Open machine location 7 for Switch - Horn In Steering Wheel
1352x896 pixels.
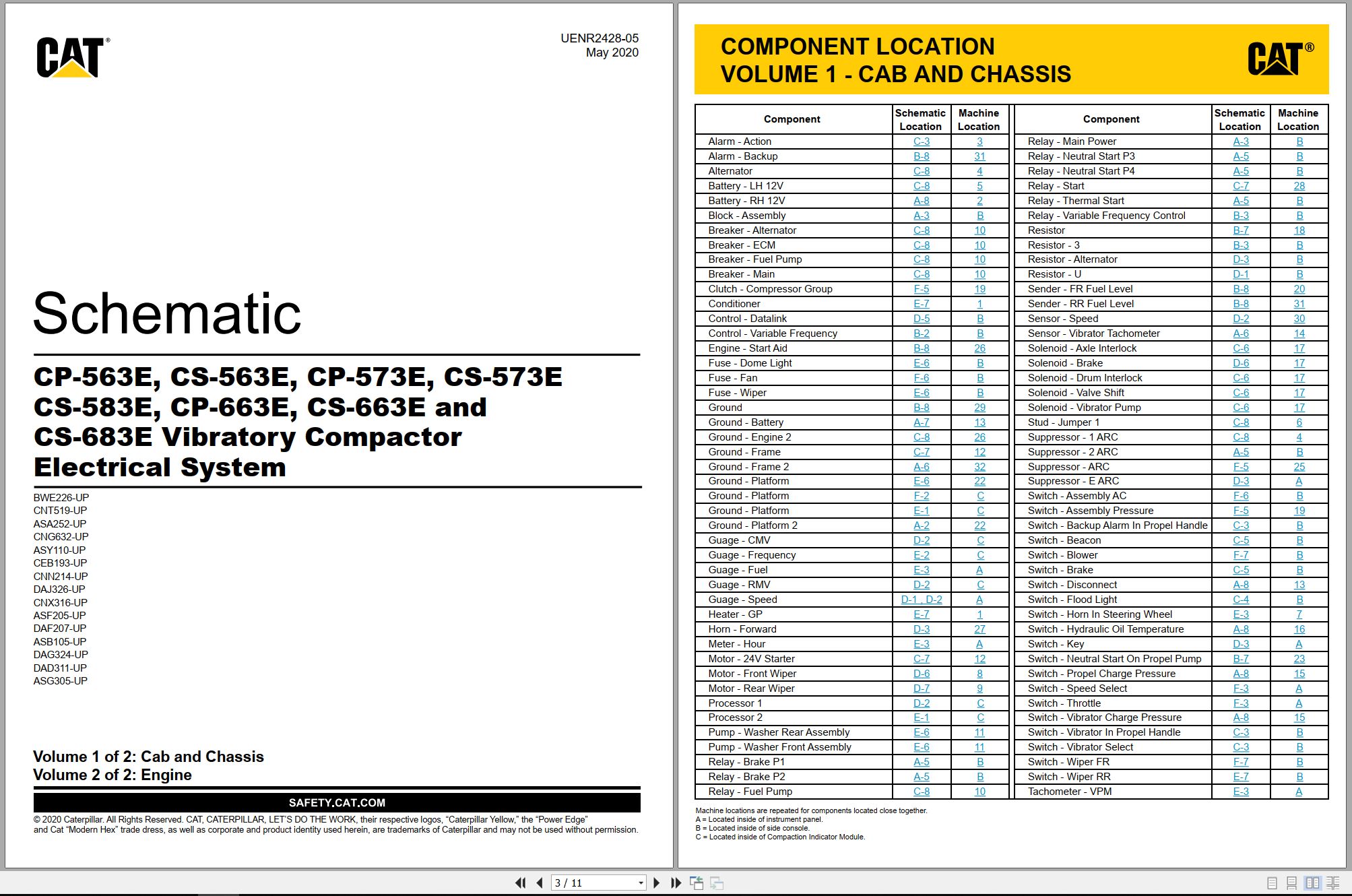coord(1299,614)
